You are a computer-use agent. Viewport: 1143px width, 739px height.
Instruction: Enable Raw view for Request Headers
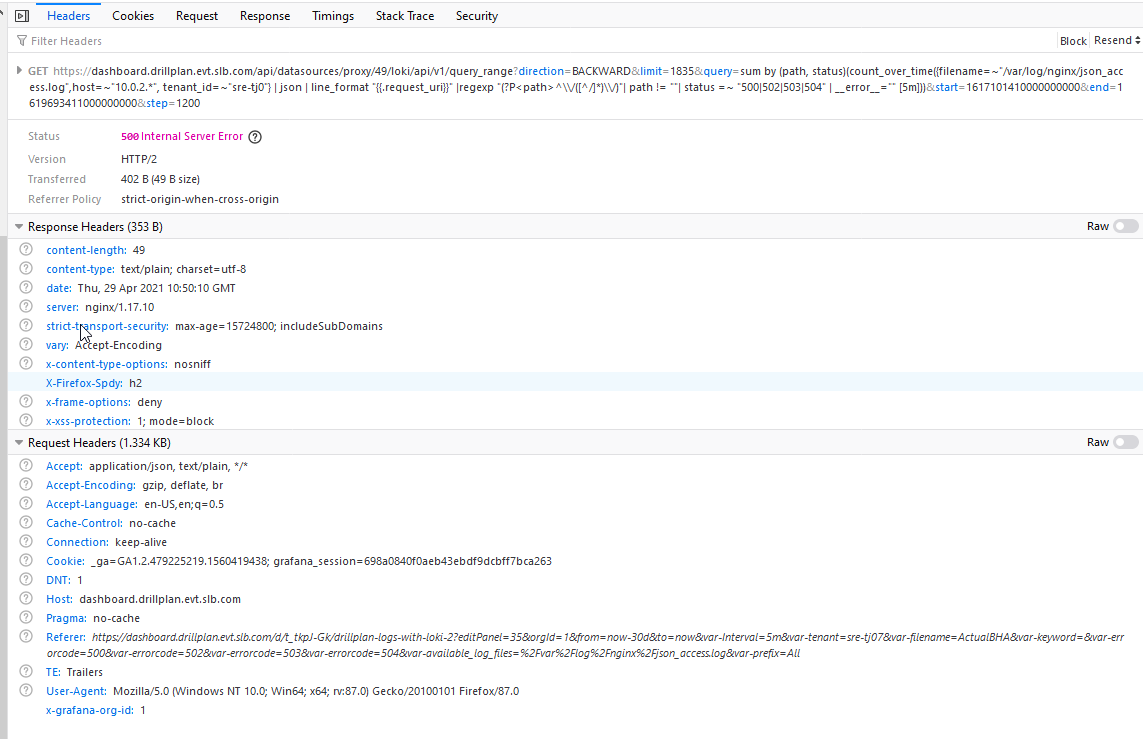point(1124,442)
